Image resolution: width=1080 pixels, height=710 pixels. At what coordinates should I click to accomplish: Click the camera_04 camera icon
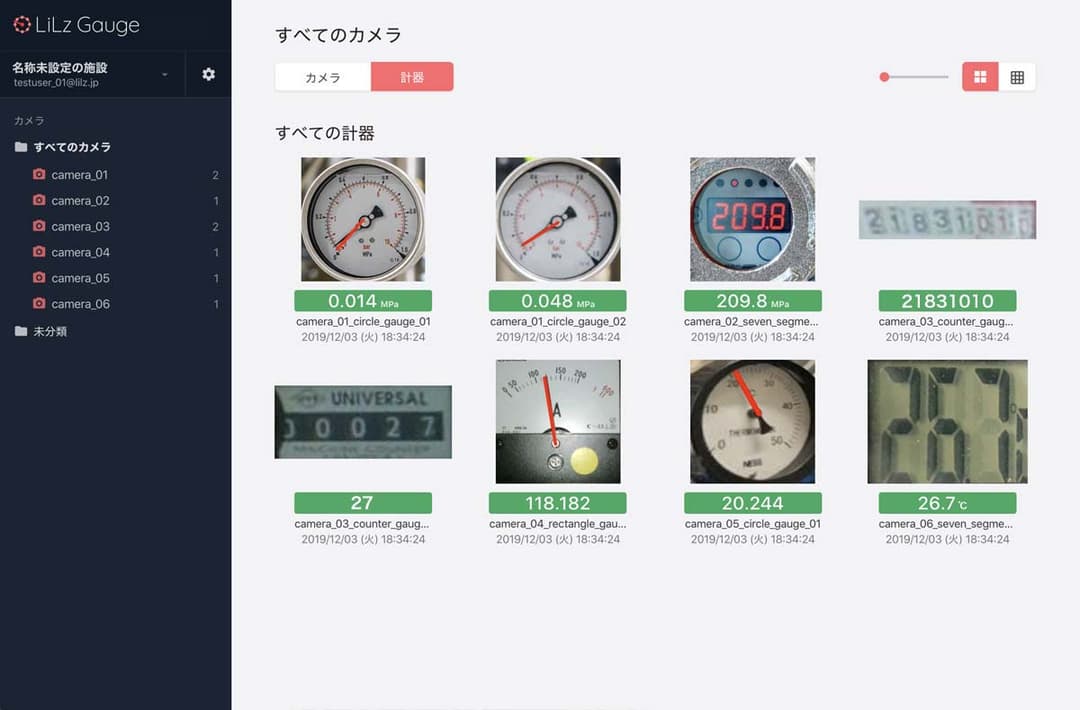coord(39,253)
